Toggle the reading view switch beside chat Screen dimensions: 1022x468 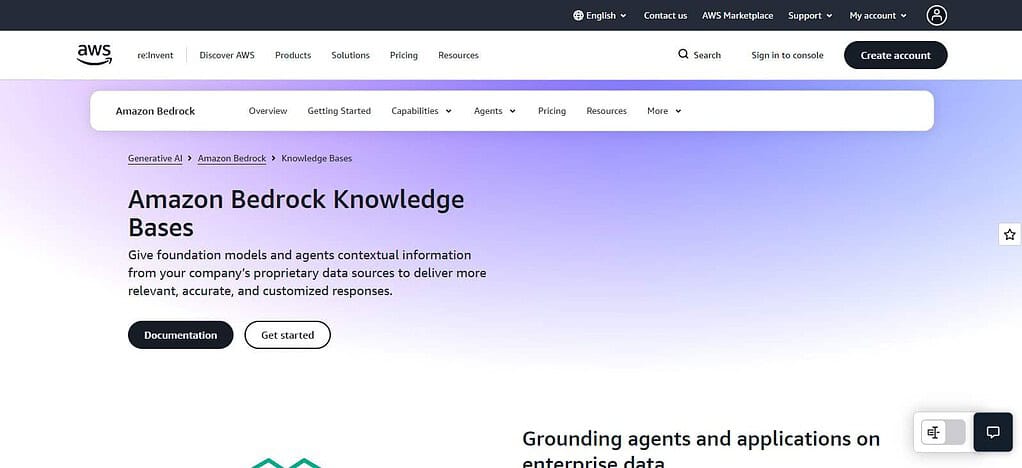(943, 432)
